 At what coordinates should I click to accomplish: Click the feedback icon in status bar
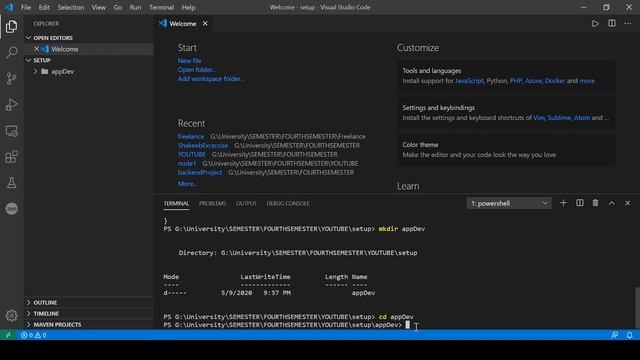pos(614,335)
